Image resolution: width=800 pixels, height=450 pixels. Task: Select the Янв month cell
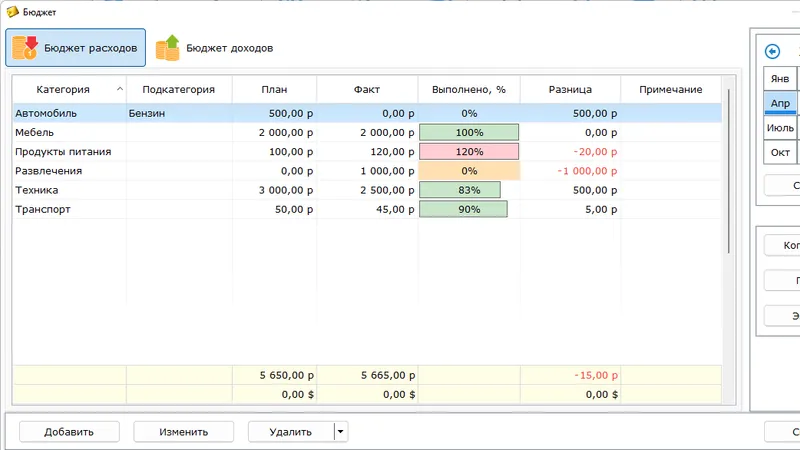point(780,78)
